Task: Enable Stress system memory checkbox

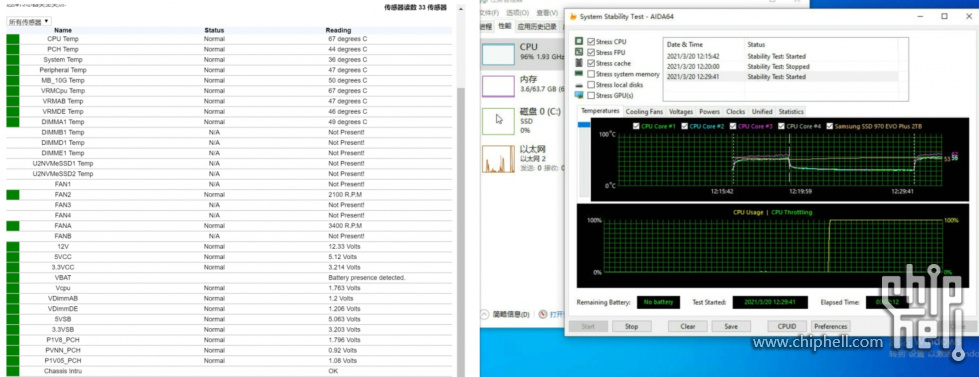Action: (591, 74)
